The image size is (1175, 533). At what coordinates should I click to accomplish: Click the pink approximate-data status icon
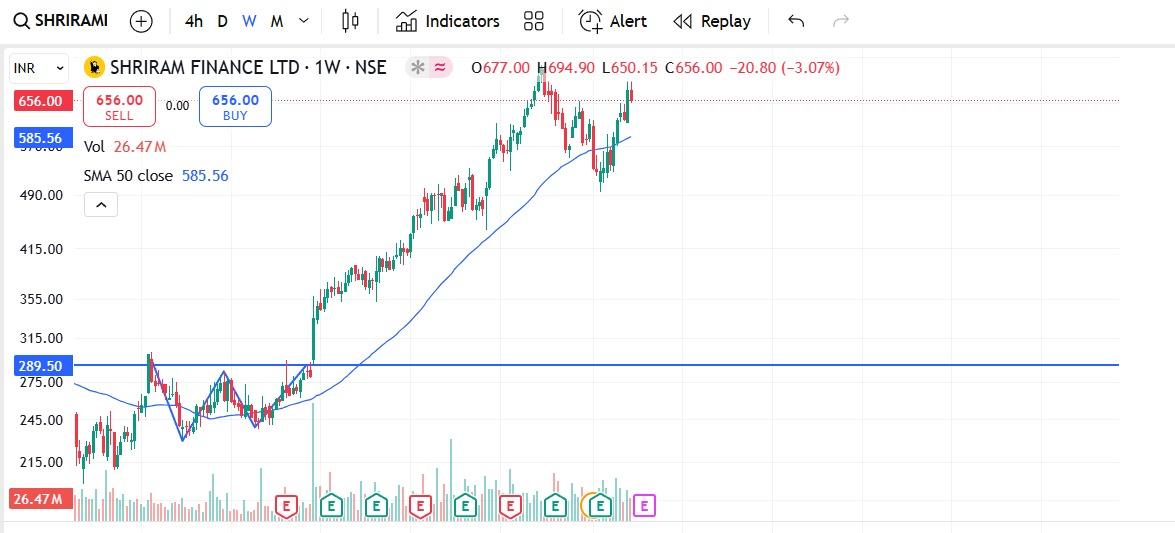click(x=441, y=67)
